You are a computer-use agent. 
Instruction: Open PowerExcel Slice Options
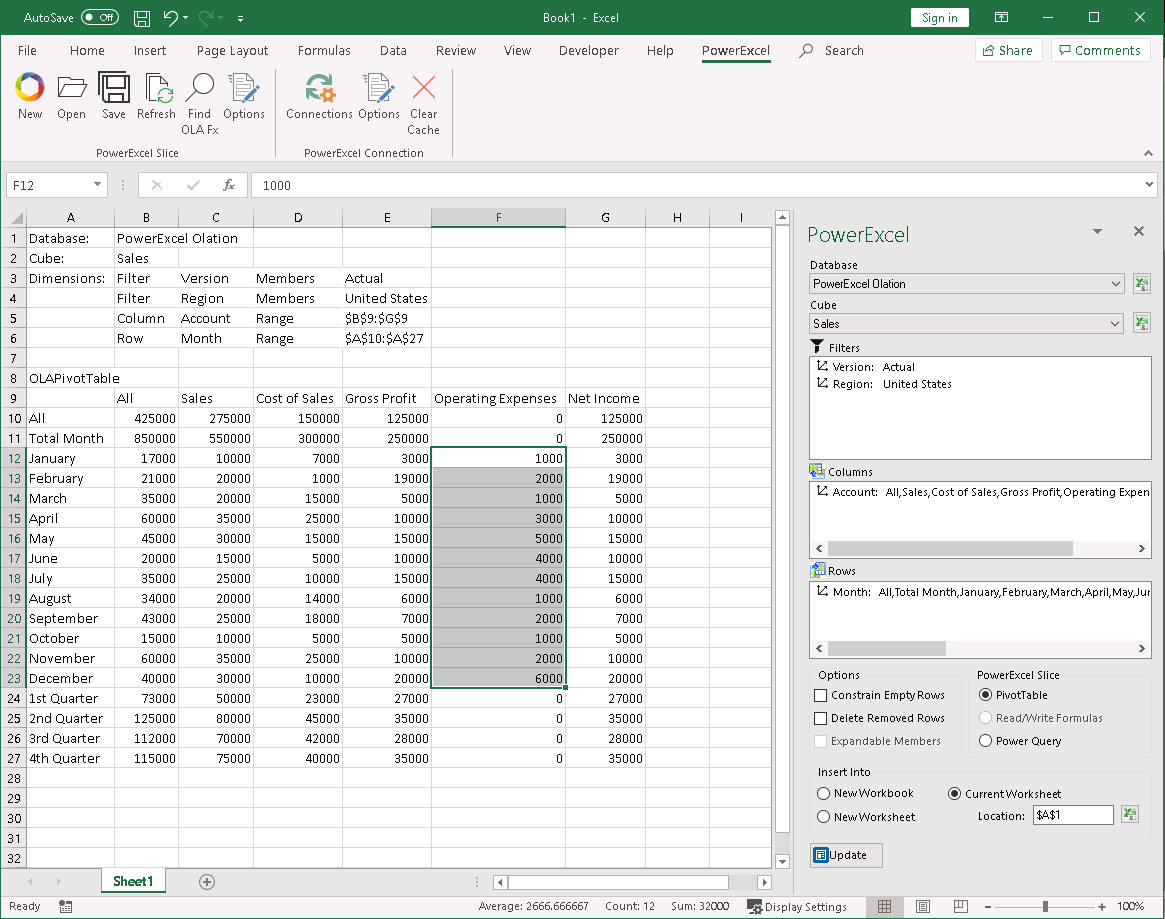click(x=244, y=96)
